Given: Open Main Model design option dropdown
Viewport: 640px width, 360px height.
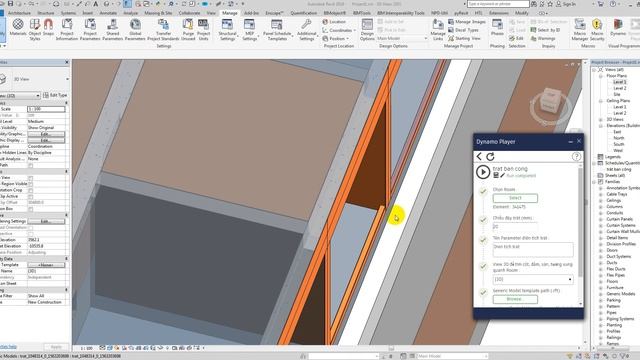Looking at the screenshot, I should 402,38.
